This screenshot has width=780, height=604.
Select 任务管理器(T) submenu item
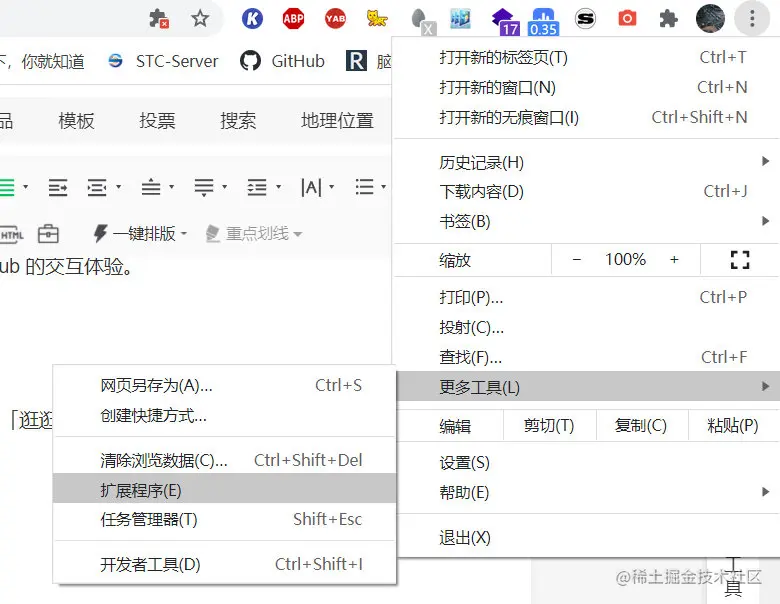click(x=224, y=519)
